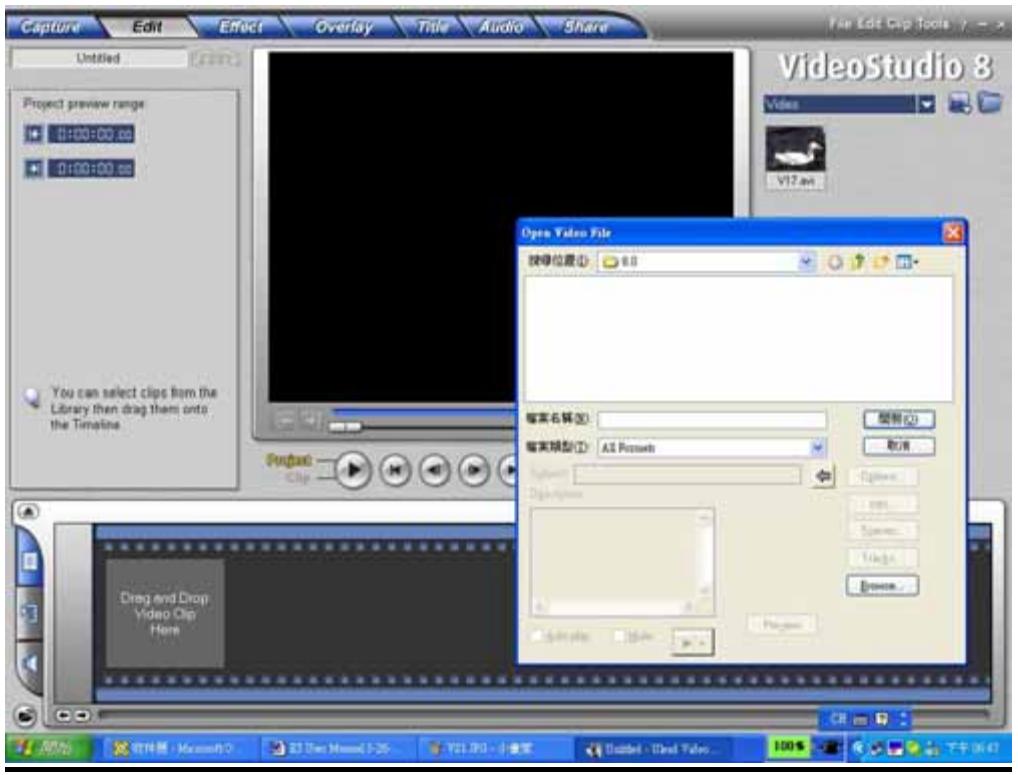
Task: Click the load video into library icon
Action: tap(959, 103)
